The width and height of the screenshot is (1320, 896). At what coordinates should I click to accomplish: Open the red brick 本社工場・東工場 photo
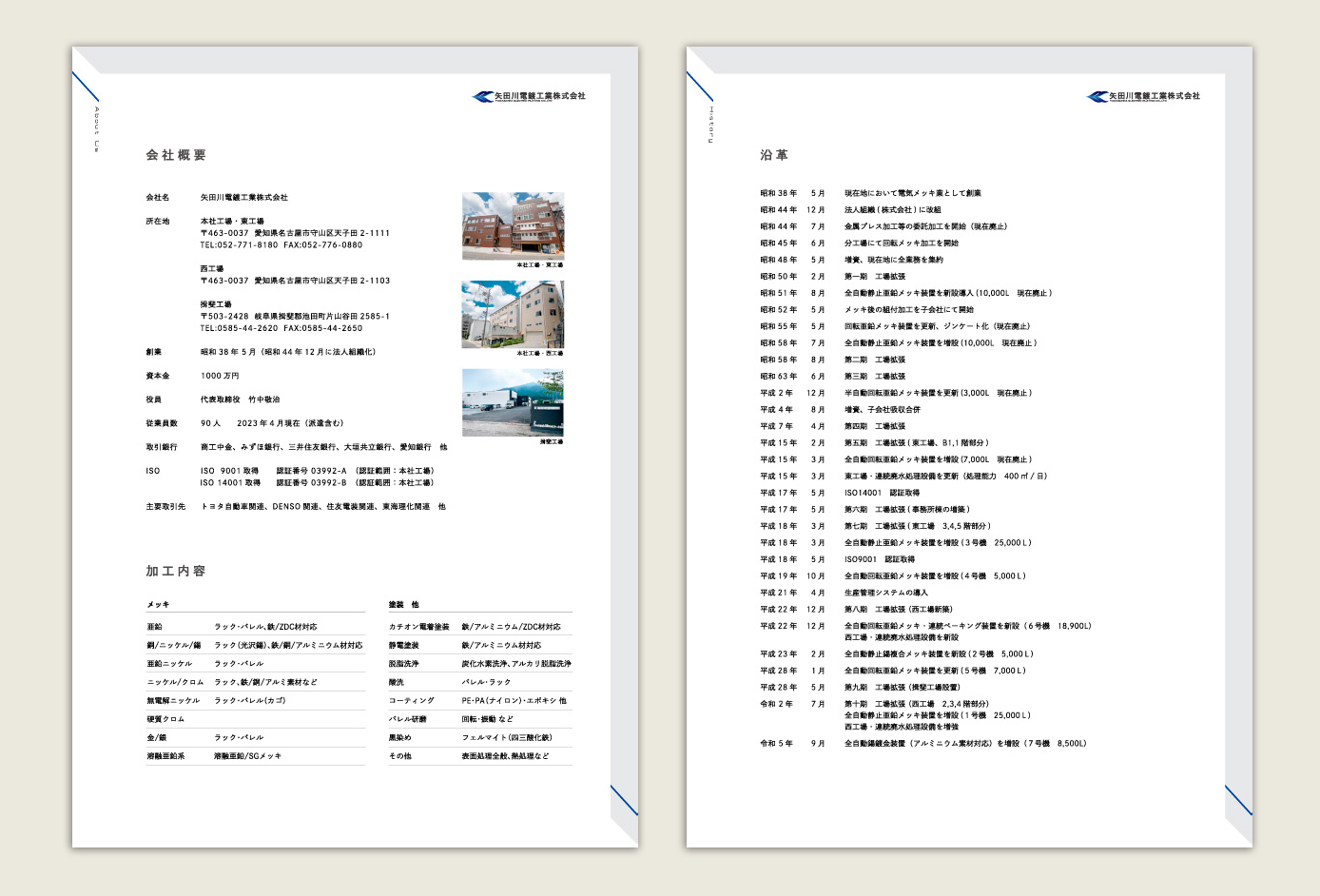[x=513, y=226]
